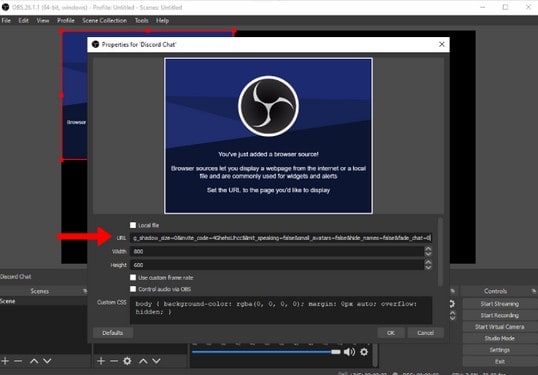Check Use custom frame rate
This screenshot has height=375, width=538.
pos(133,277)
